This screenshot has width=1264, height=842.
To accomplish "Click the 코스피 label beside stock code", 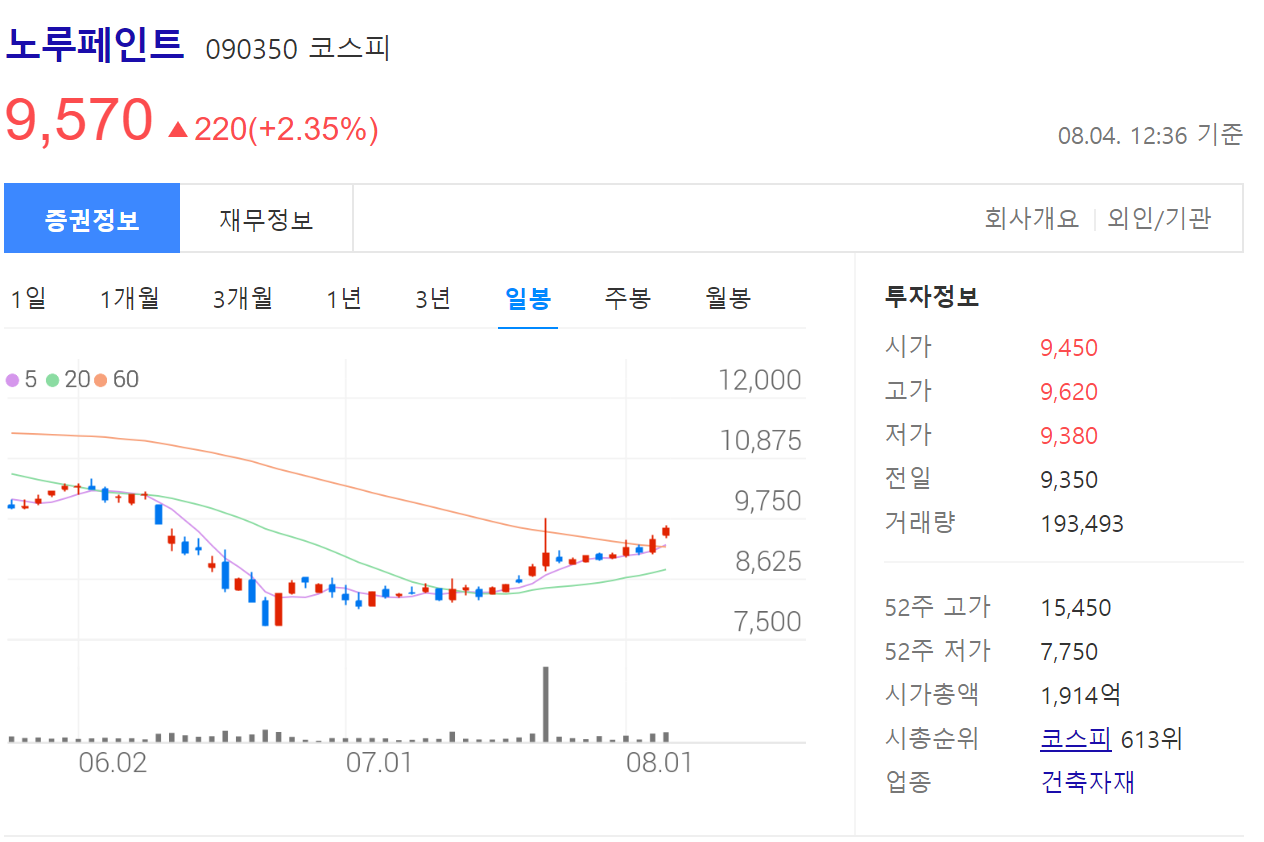I will click(x=348, y=49).
